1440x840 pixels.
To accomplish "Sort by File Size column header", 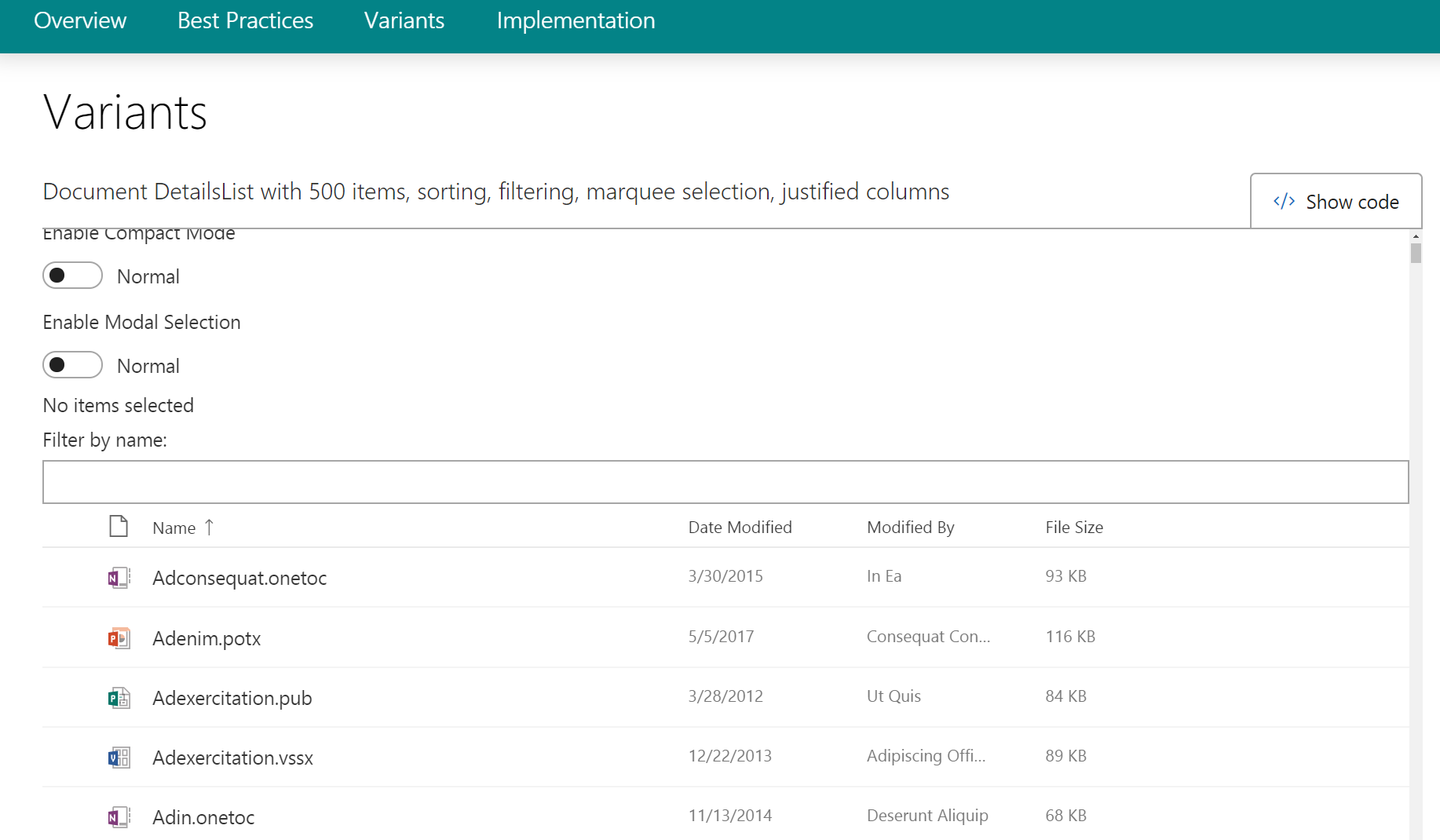I will pyautogui.click(x=1073, y=527).
